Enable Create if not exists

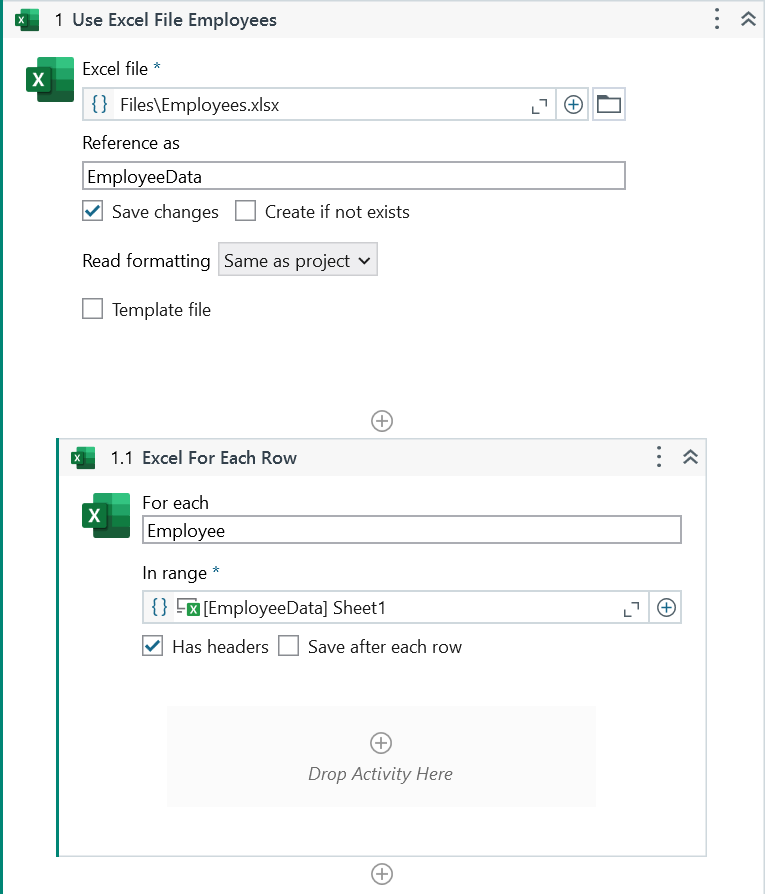pos(245,211)
